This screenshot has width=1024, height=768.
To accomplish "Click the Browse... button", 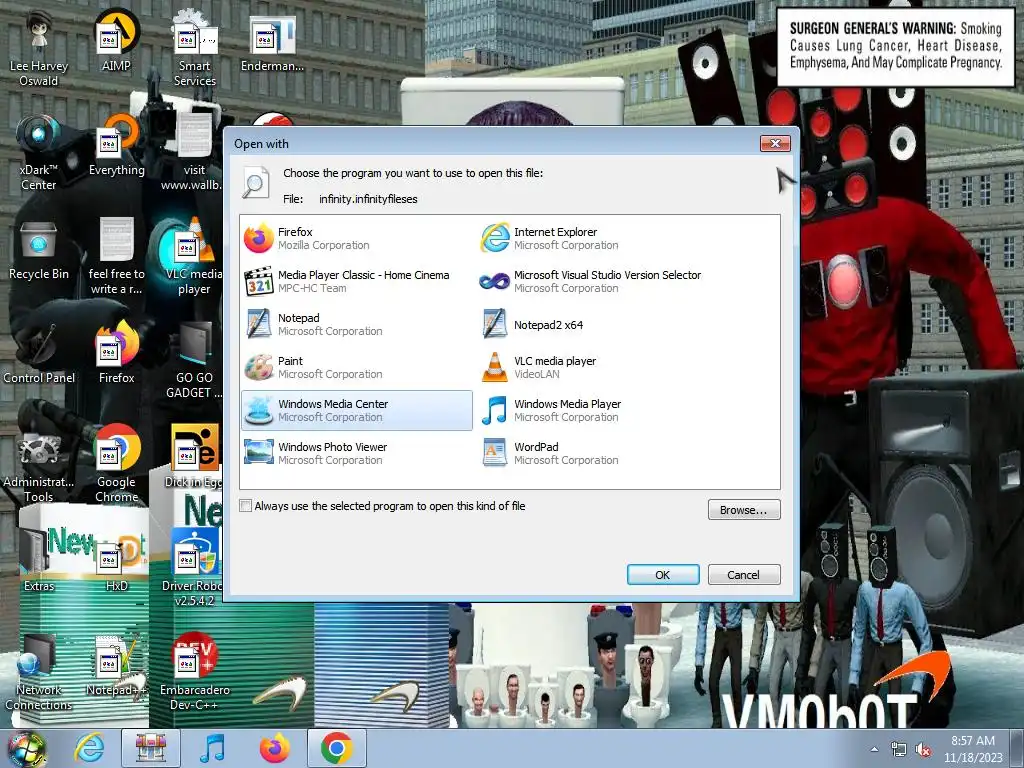I will [744, 510].
